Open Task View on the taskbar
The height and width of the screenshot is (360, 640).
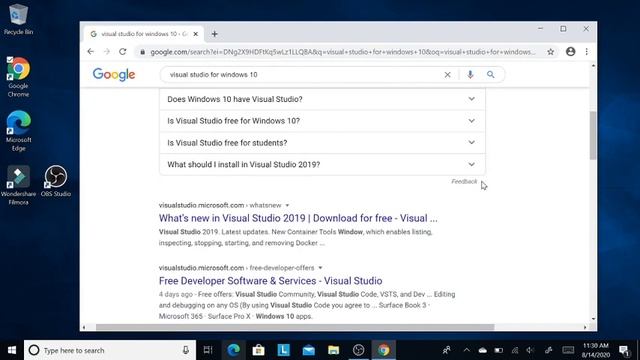tap(208, 350)
